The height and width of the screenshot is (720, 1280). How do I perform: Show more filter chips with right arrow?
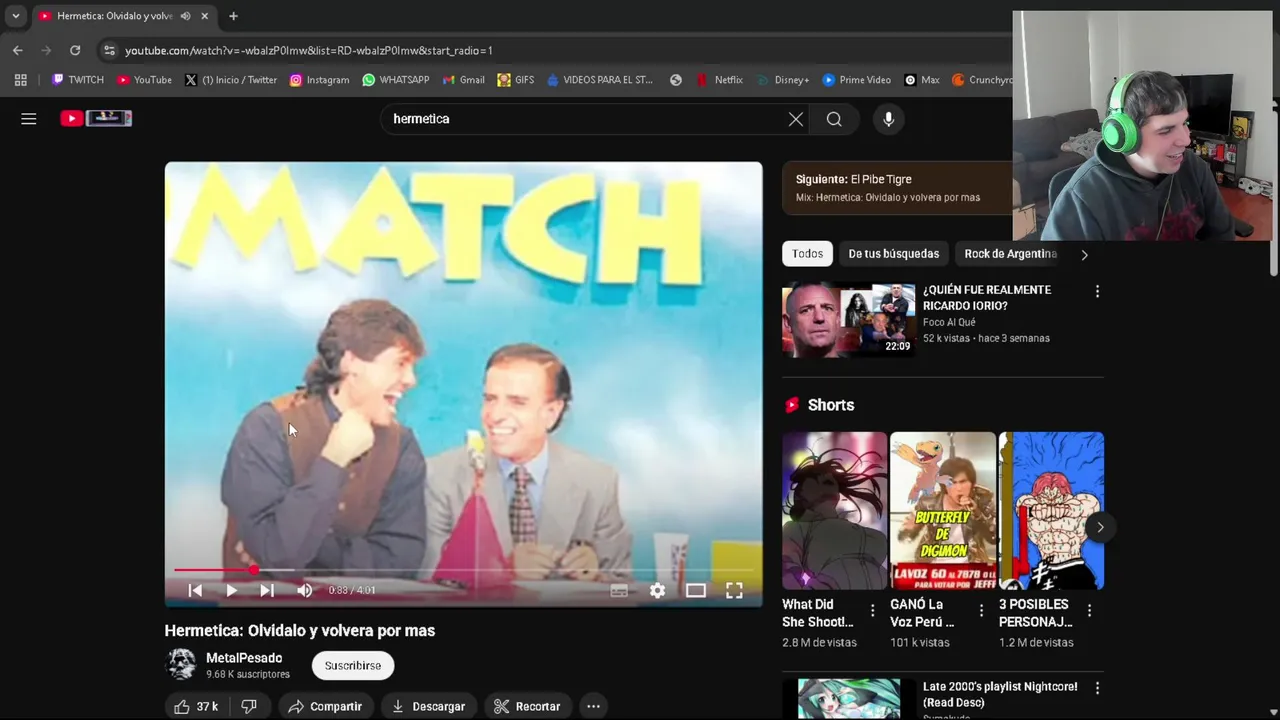[x=1084, y=254]
